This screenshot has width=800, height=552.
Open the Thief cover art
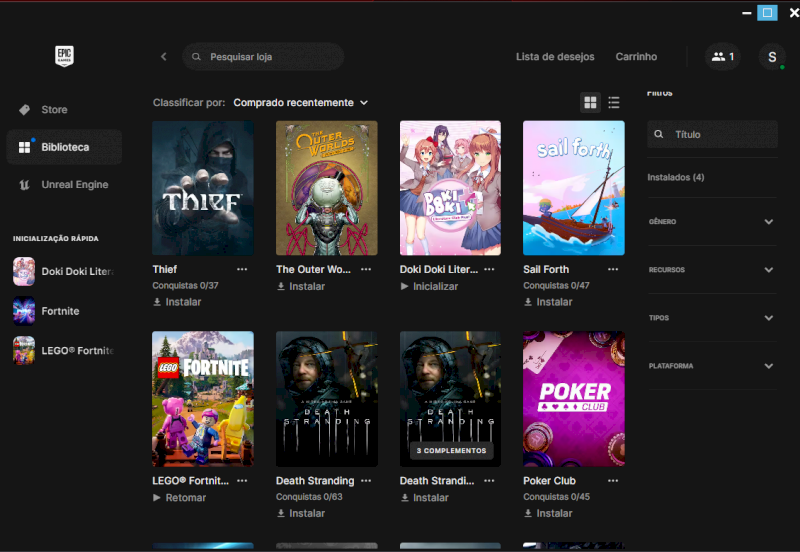point(203,188)
